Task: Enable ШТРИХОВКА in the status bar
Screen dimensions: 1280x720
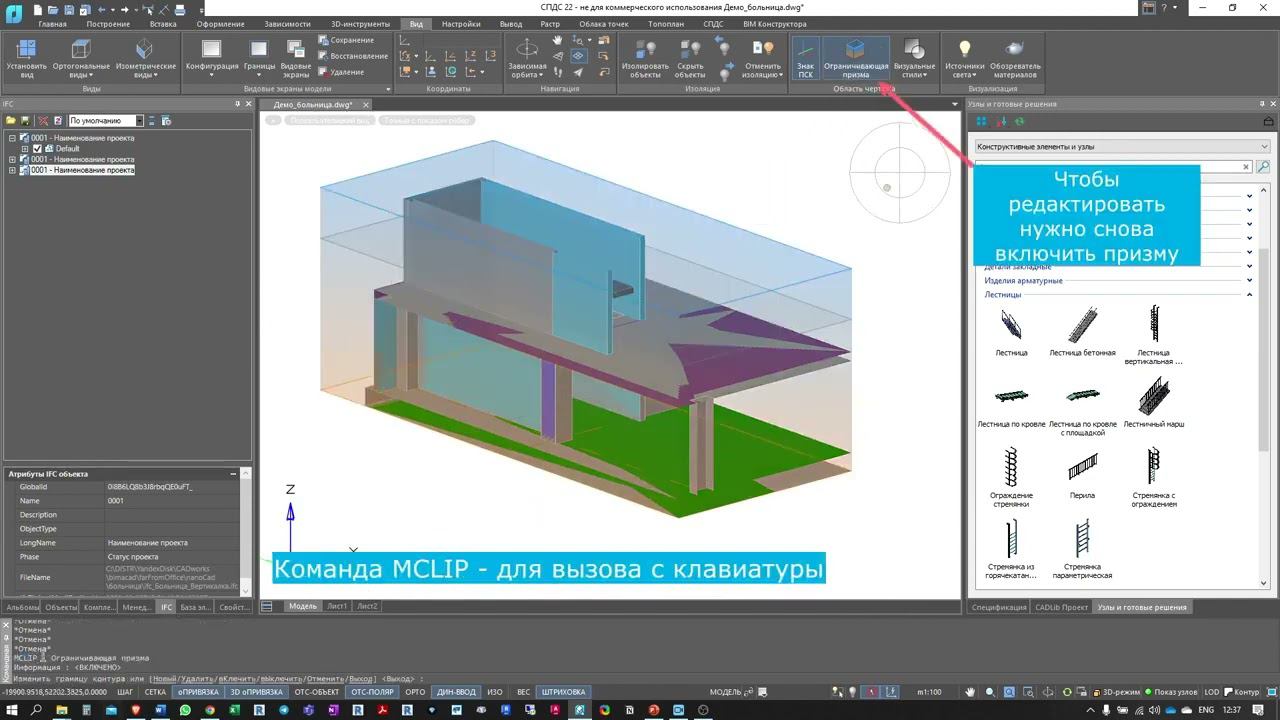Action: [563, 691]
